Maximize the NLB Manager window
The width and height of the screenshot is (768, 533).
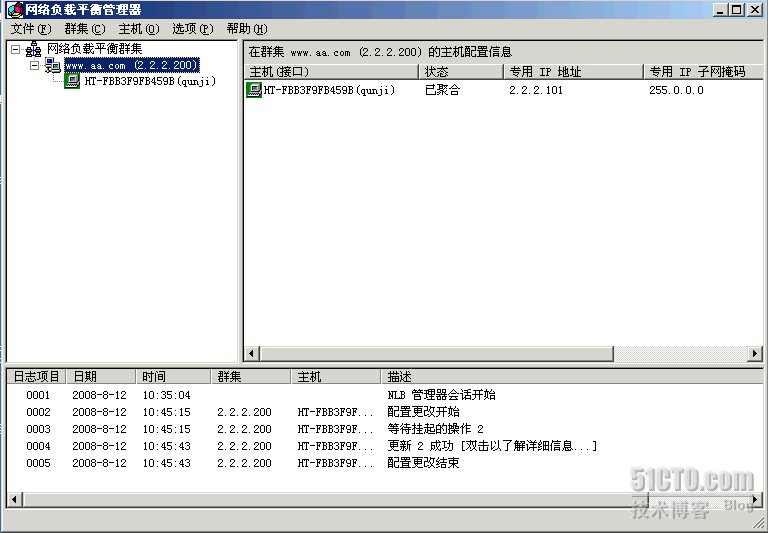(736, 10)
